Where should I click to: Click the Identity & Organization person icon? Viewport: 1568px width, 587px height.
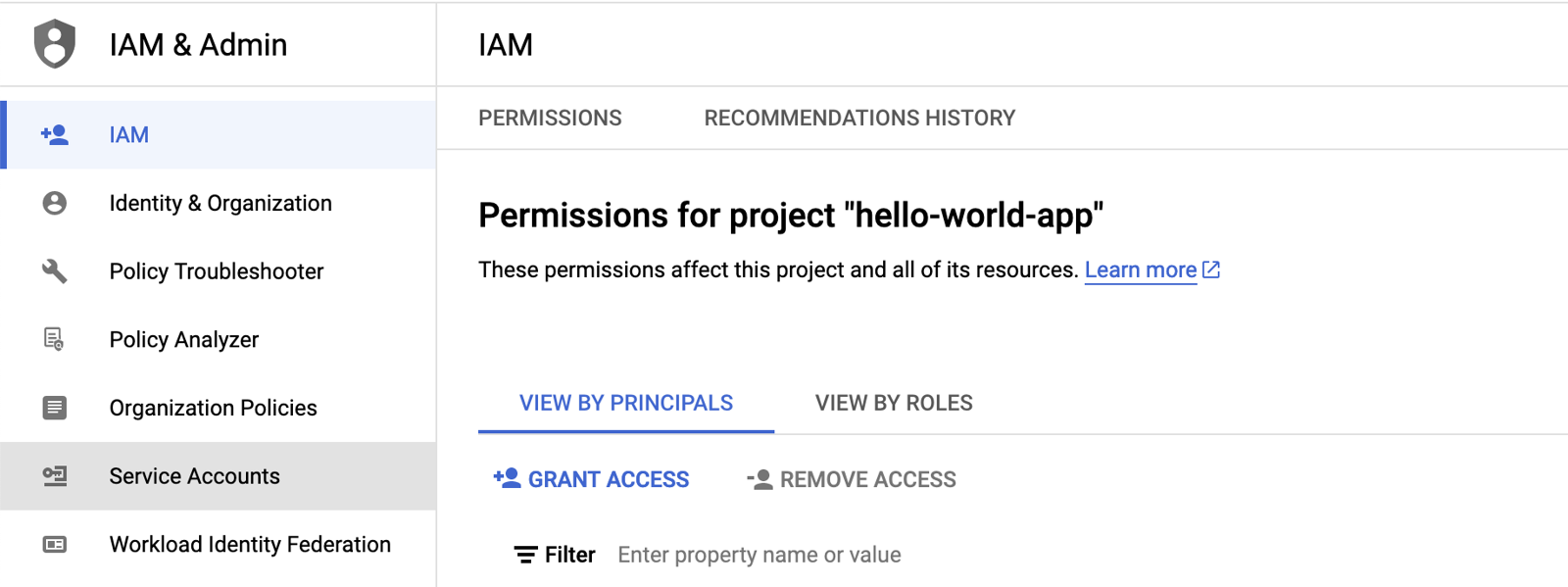[55, 203]
